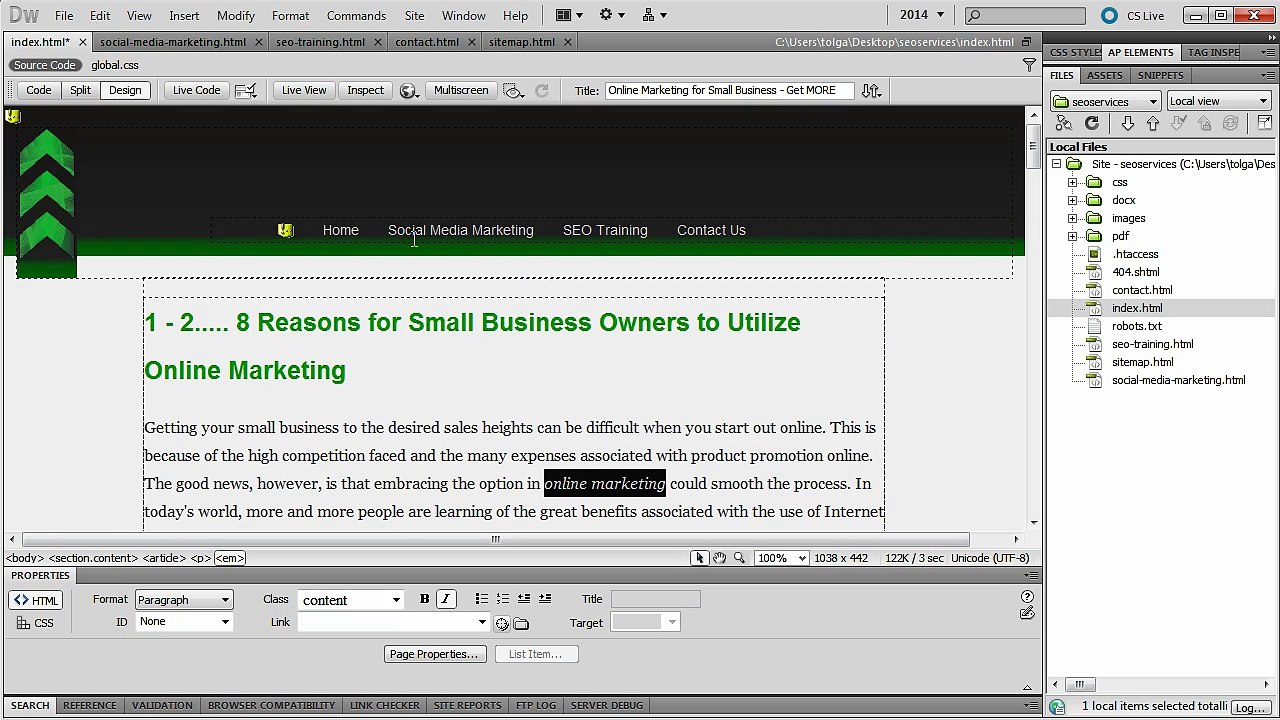Toggle Live Code on
1280x720 pixels.
click(196, 90)
